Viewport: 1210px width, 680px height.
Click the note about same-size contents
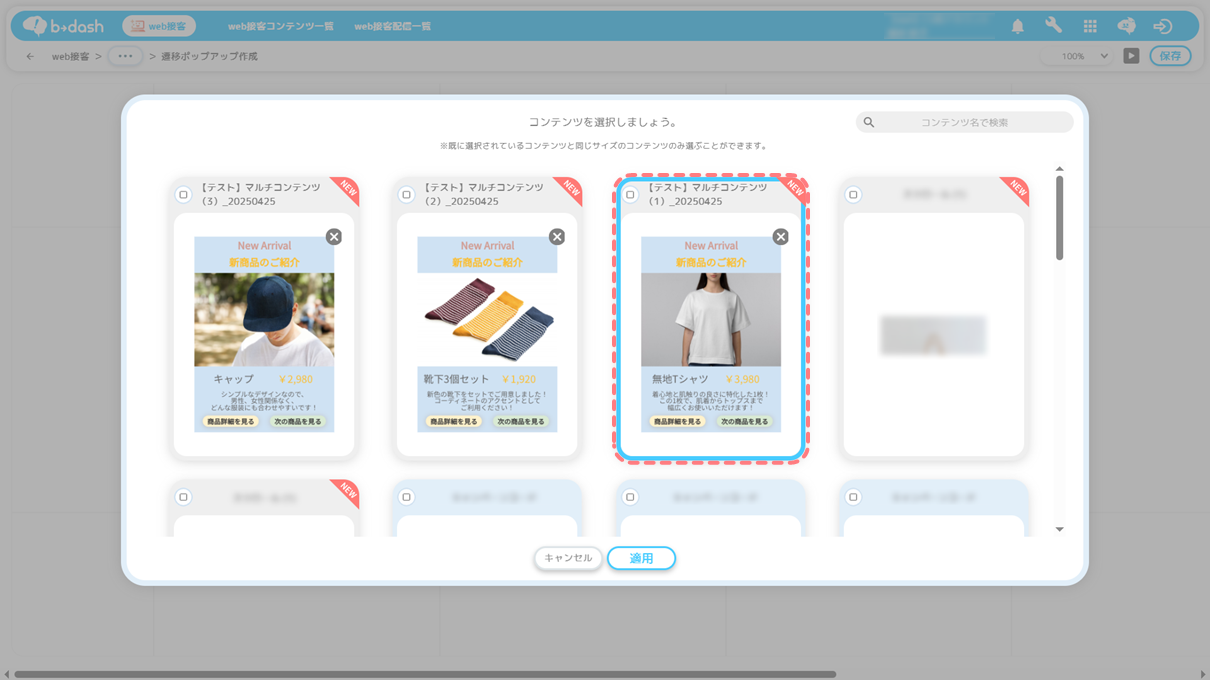coord(604,146)
